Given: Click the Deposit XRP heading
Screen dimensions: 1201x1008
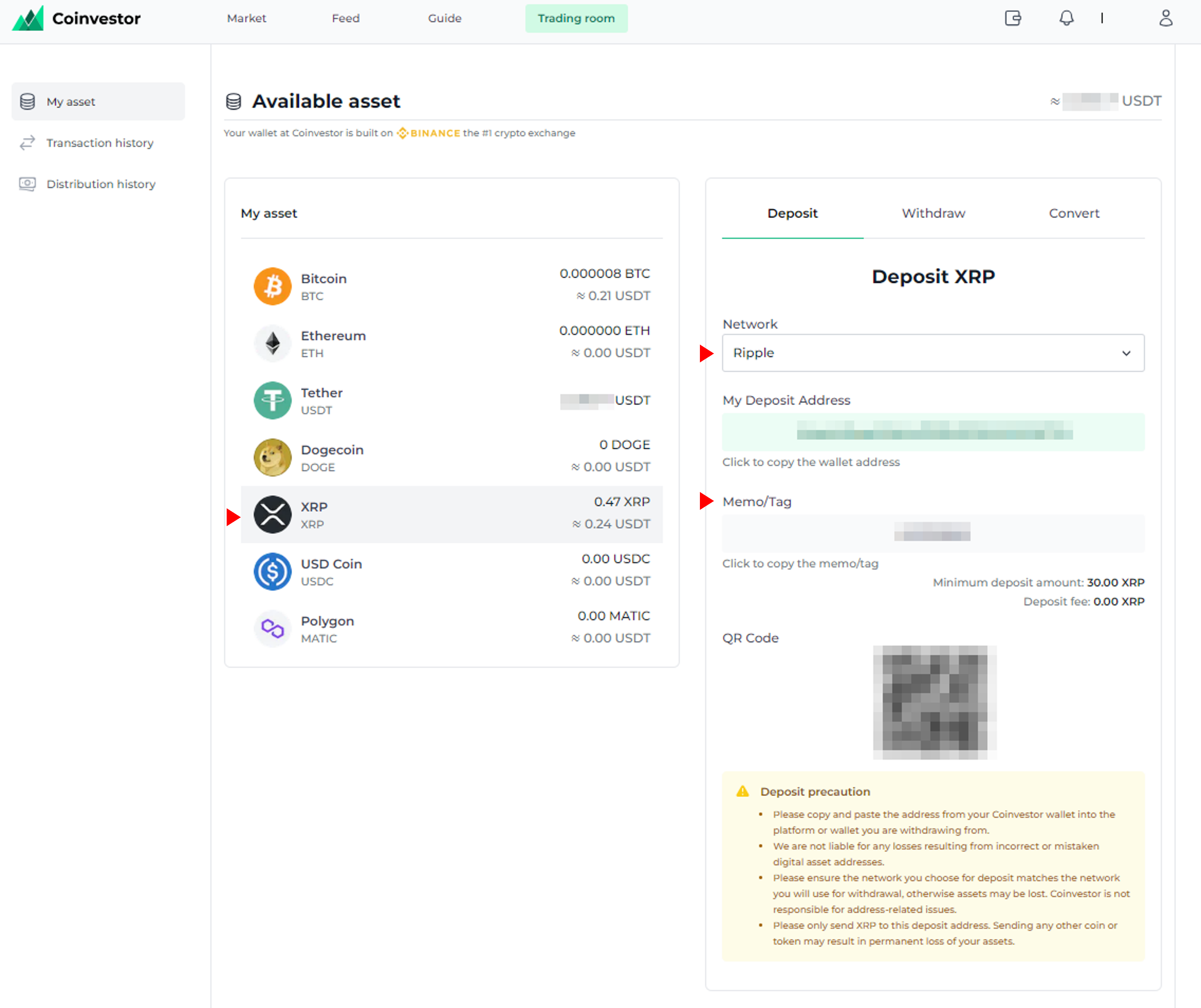Looking at the screenshot, I should click(933, 277).
